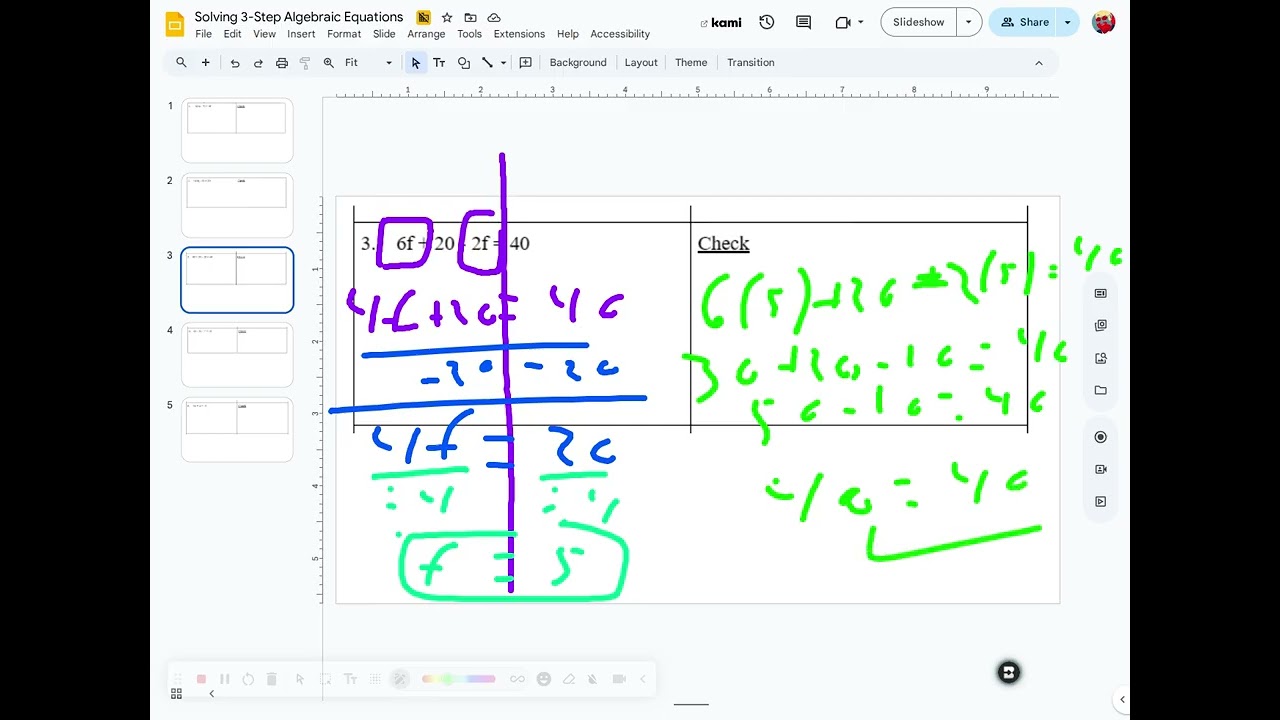Viewport: 1280px width, 720px height.
Task: Toggle hide-drawing icon next to eraser
Action: 593,679
